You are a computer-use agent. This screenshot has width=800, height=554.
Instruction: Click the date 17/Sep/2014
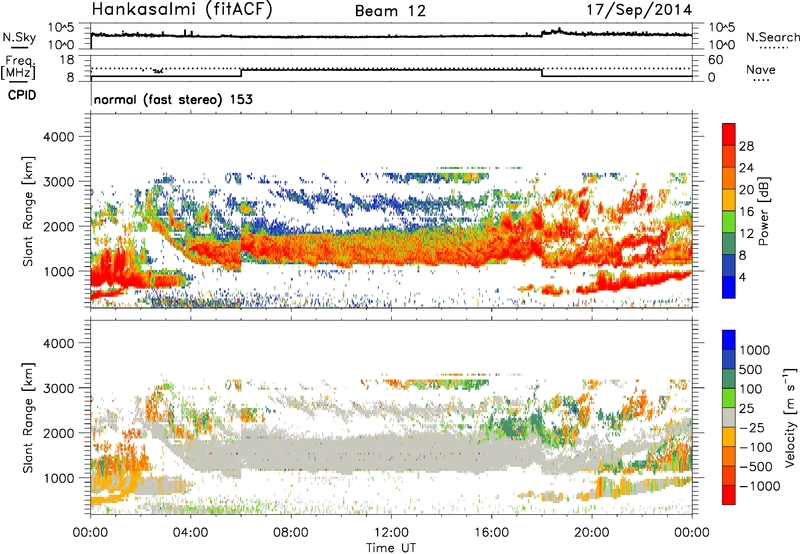click(x=639, y=10)
